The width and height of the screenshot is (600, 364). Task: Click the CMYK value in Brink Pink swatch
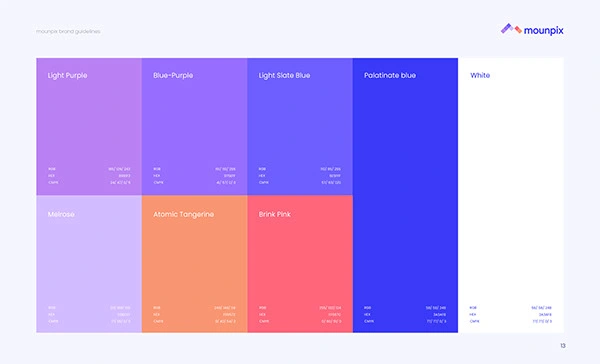331,322
